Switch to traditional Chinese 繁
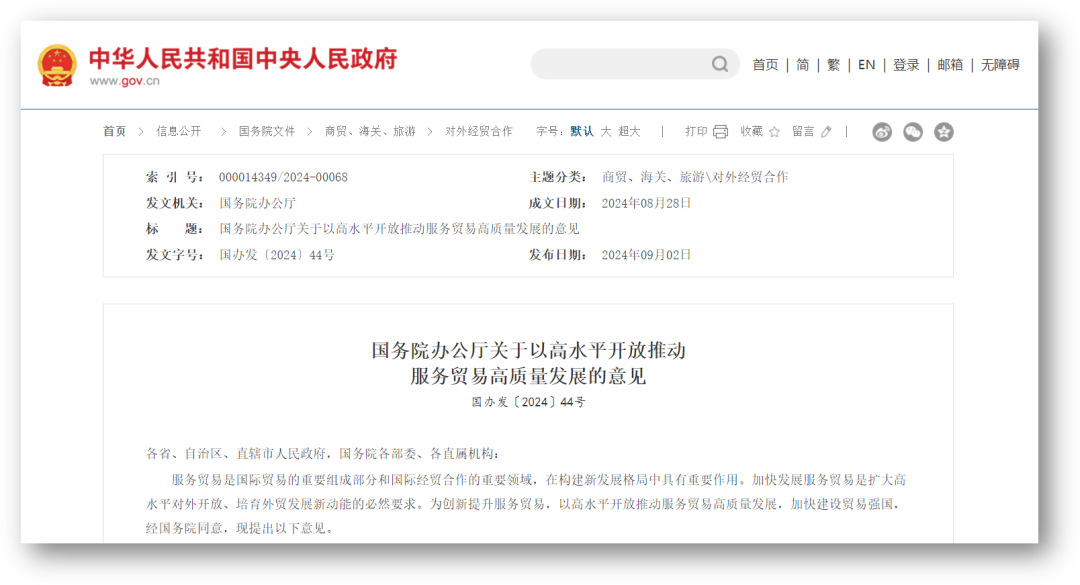Viewport: 1080px width, 585px height. pyautogui.click(x=833, y=65)
